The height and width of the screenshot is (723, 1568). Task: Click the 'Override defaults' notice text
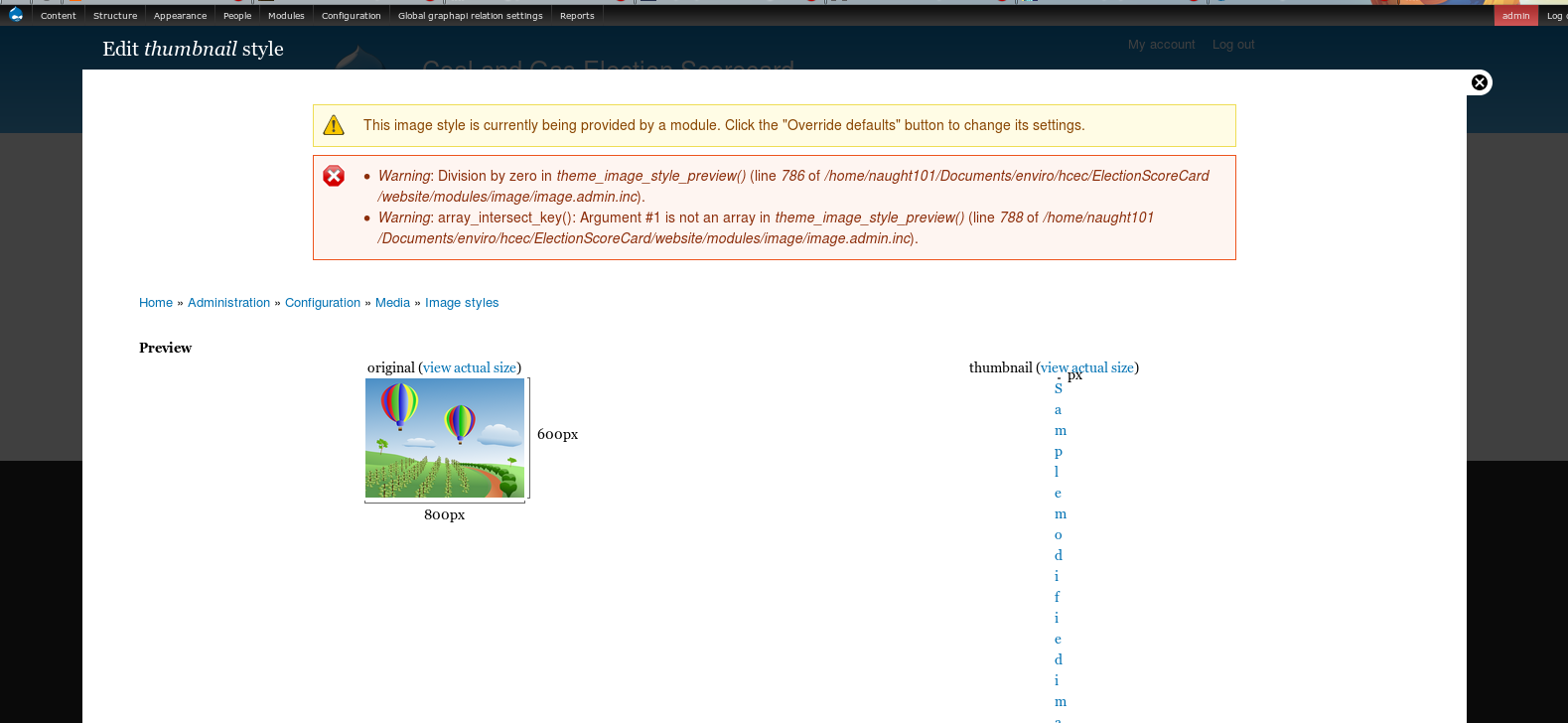[724, 125]
